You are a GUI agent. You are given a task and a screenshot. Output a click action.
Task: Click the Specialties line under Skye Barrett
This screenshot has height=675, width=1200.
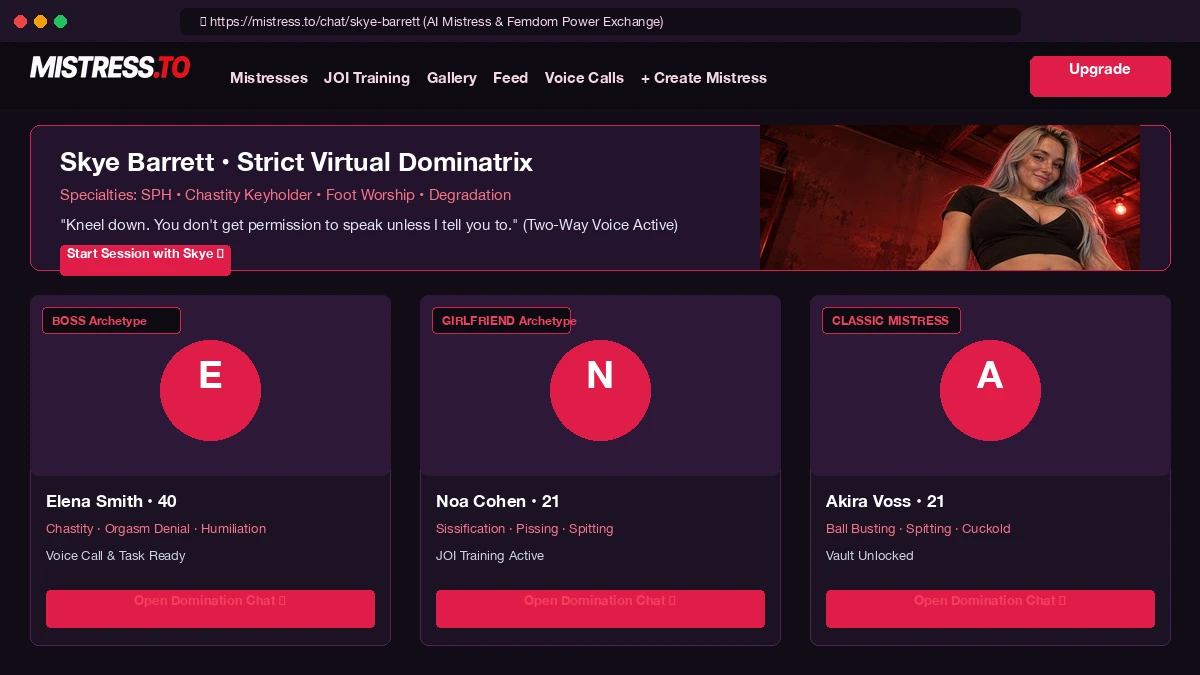coord(285,195)
